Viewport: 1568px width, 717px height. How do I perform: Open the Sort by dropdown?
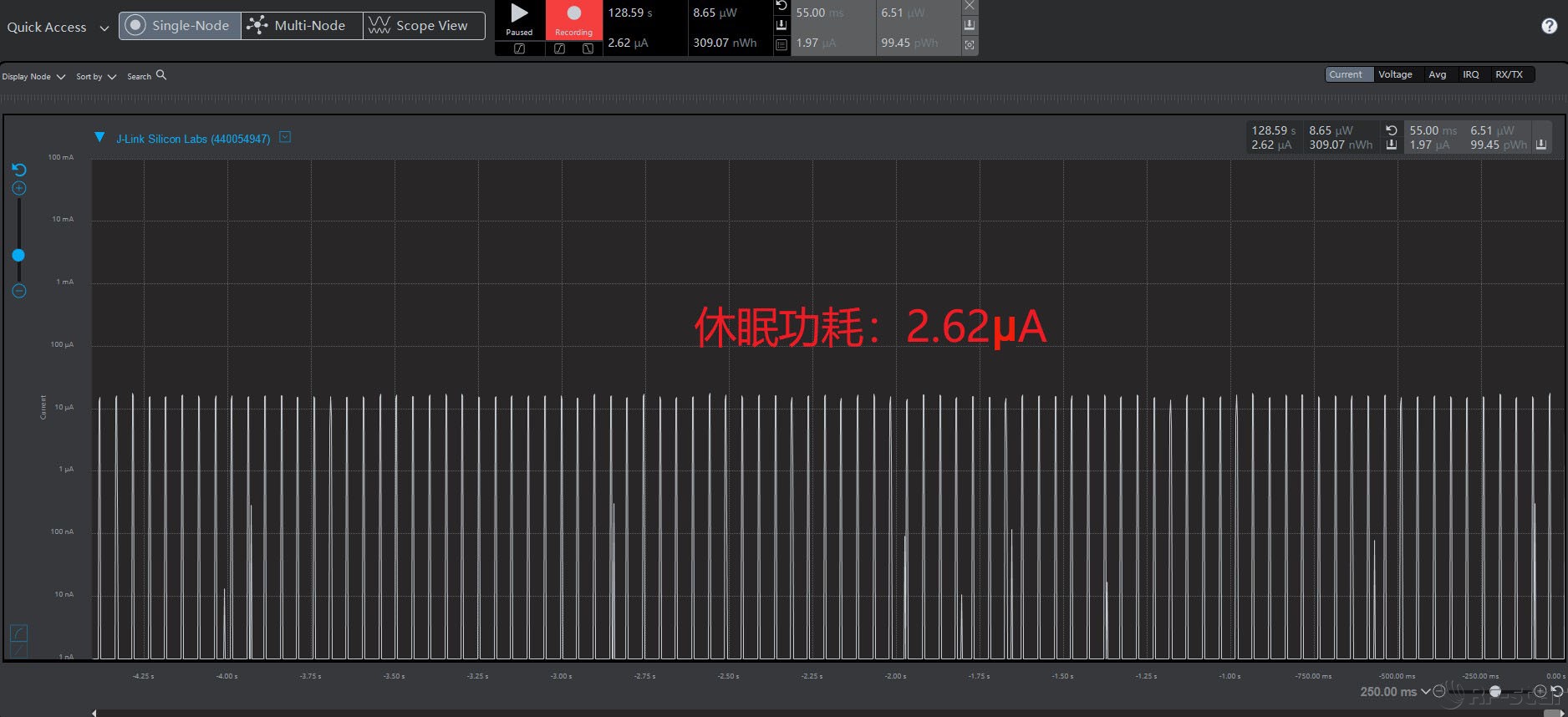coord(96,76)
